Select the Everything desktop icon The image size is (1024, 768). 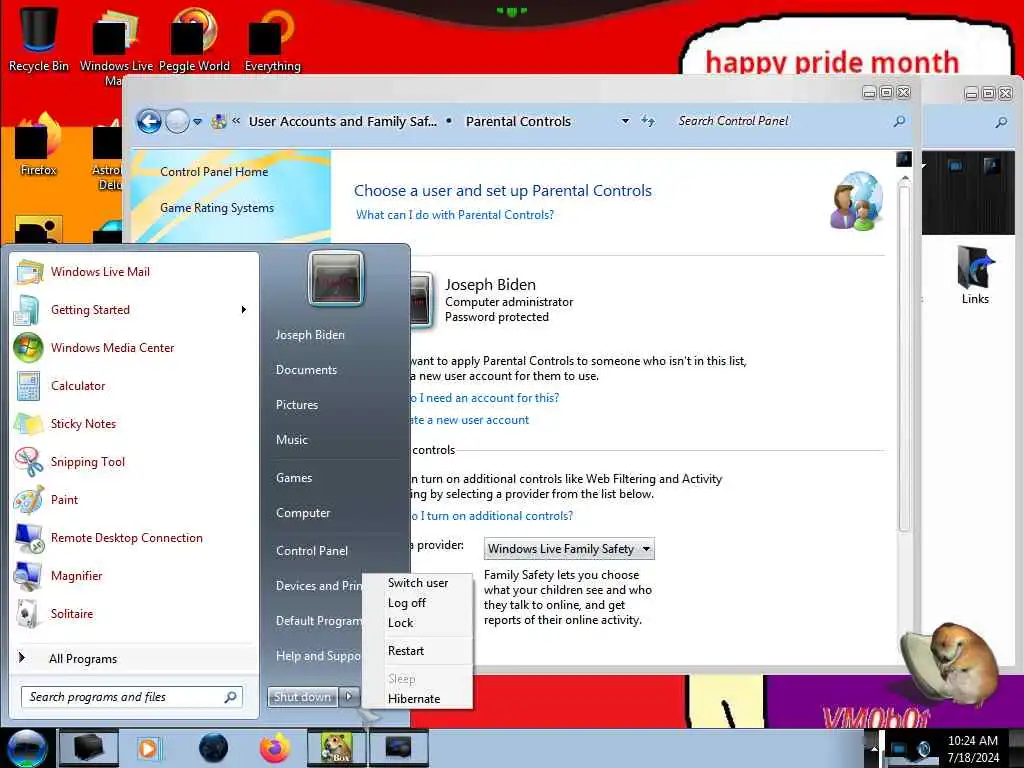click(272, 38)
